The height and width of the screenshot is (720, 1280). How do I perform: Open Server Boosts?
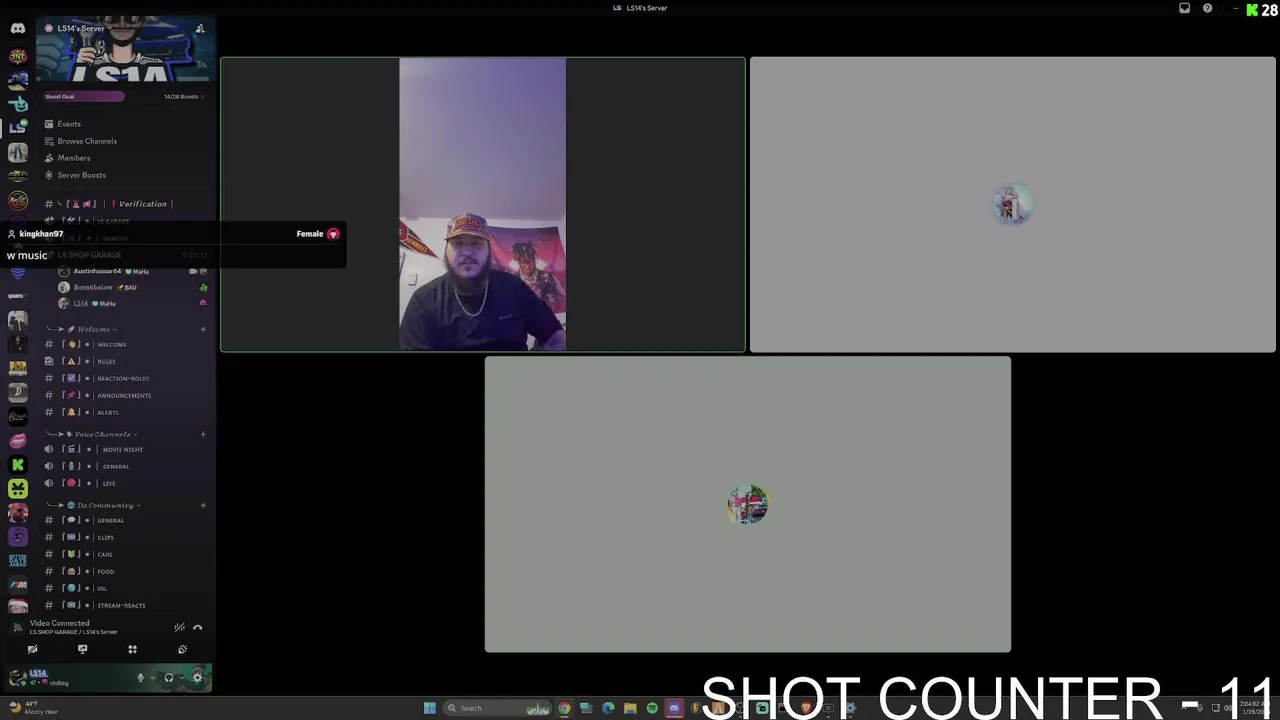click(x=123, y=175)
